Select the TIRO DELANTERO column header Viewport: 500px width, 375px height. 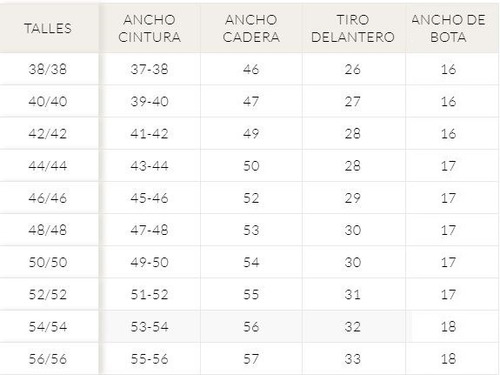353,28
